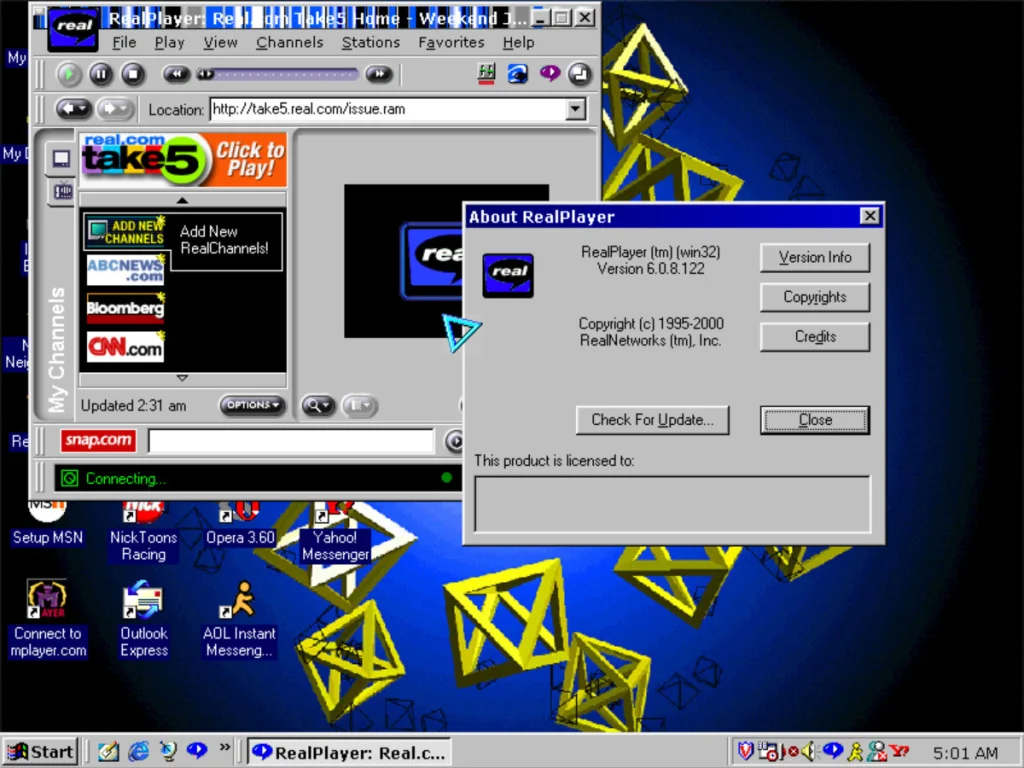The height and width of the screenshot is (768, 1024).
Task: Click the rewind button on player
Action: (x=176, y=74)
